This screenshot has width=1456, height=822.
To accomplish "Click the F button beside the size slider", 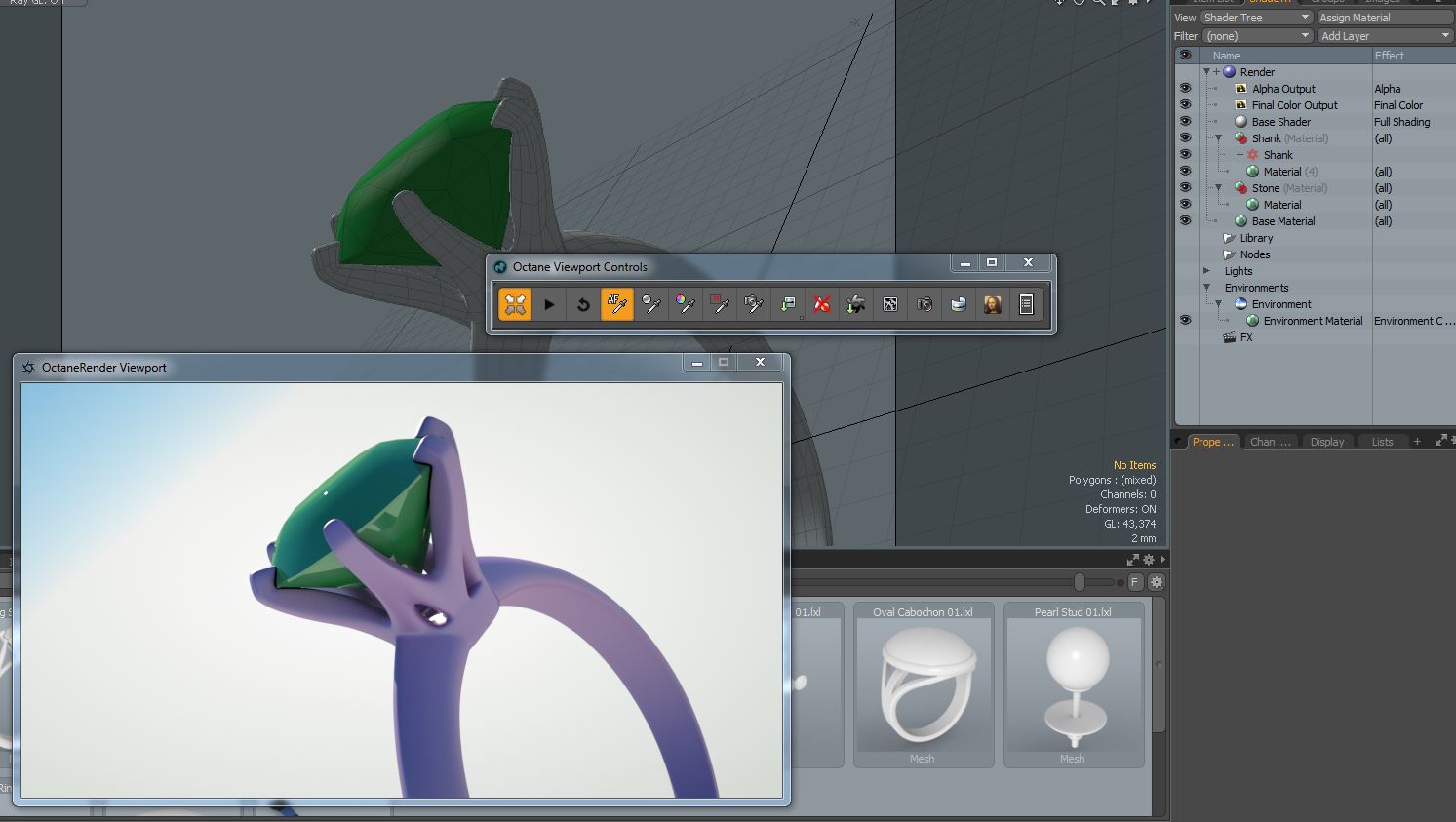I will tap(1135, 582).
